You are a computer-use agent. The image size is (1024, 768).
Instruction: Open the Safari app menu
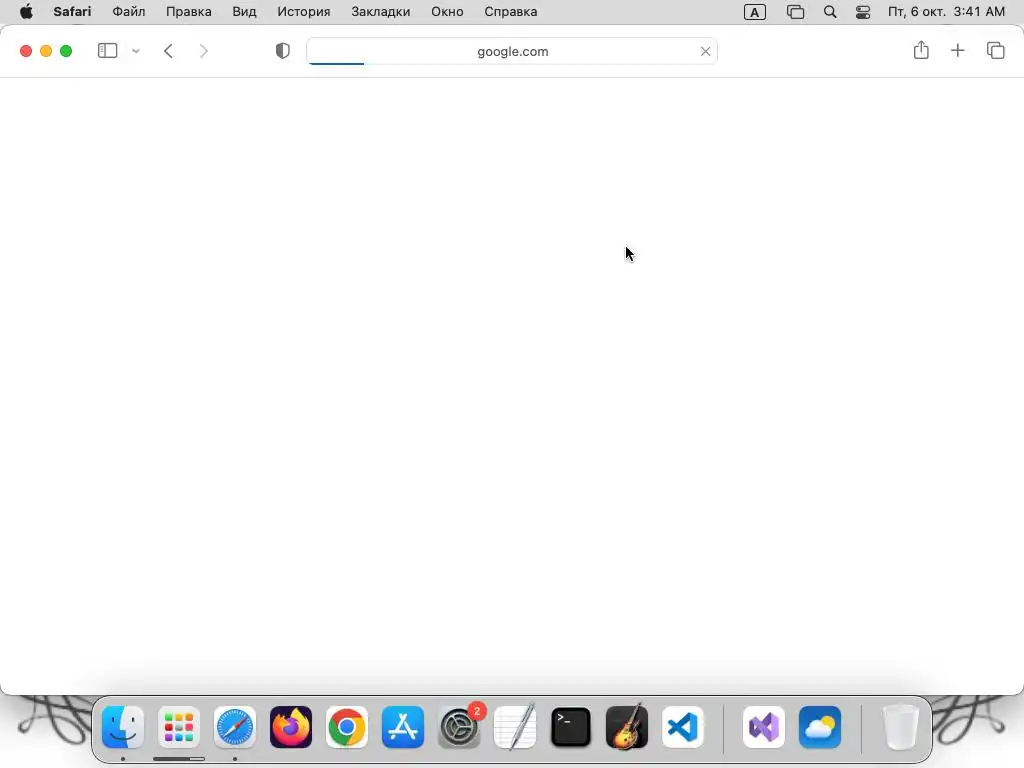coord(72,12)
